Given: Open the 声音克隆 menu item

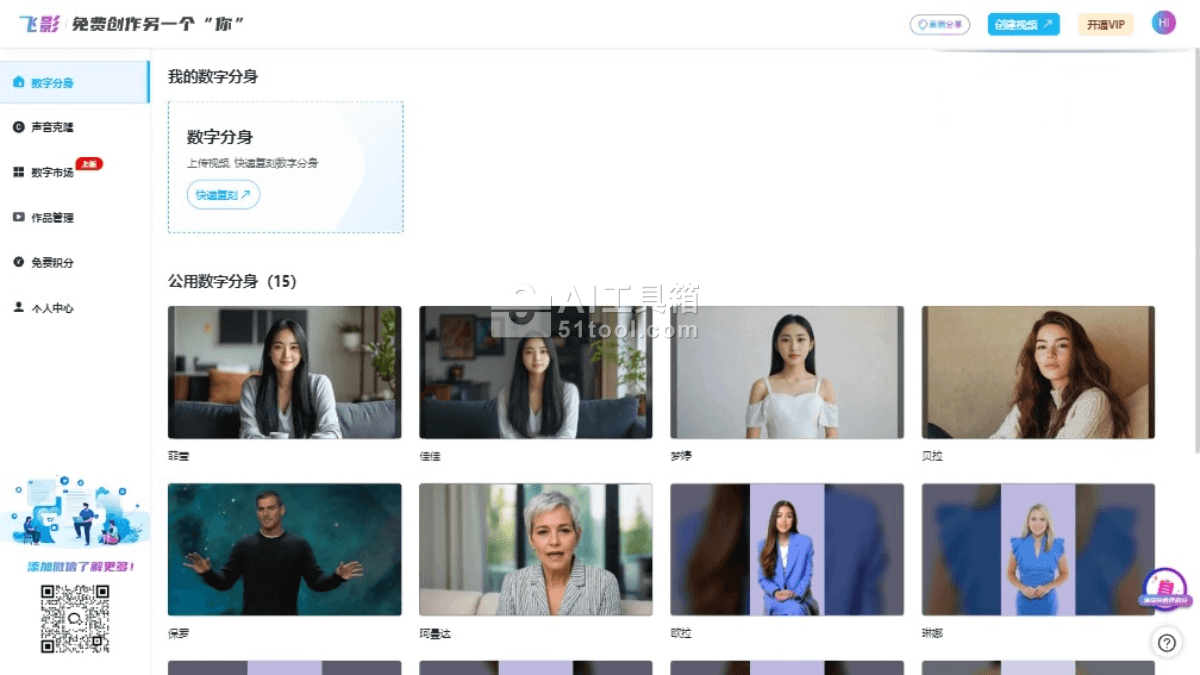Looking at the screenshot, I should pos(52,127).
